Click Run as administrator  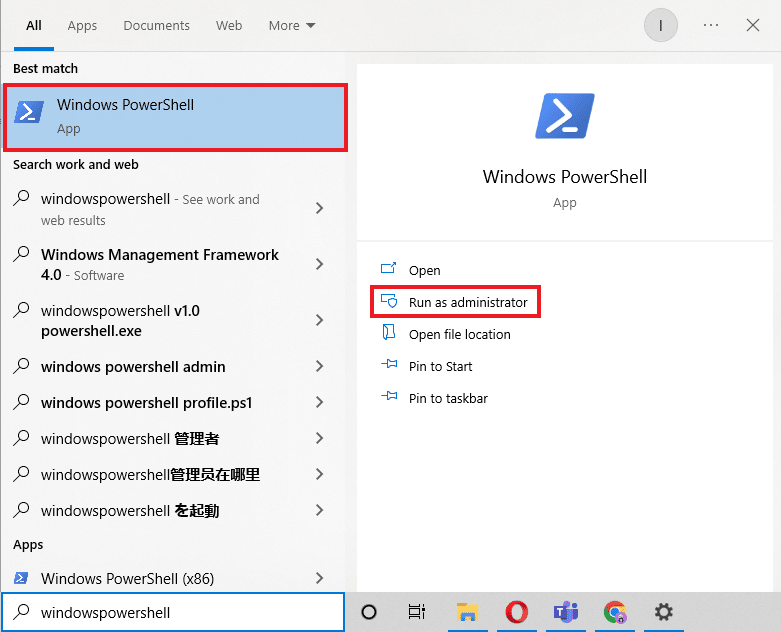pyautogui.click(x=467, y=302)
